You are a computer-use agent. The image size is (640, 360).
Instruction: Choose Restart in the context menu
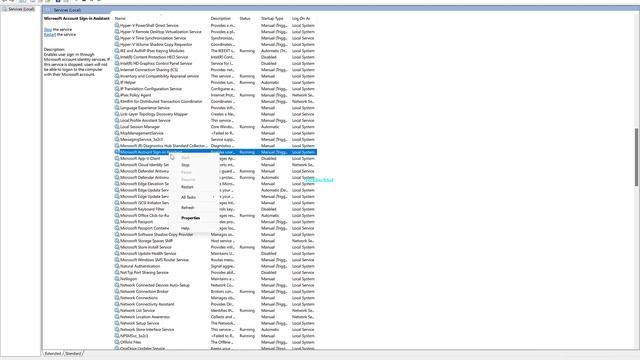[x=187, y=187]
